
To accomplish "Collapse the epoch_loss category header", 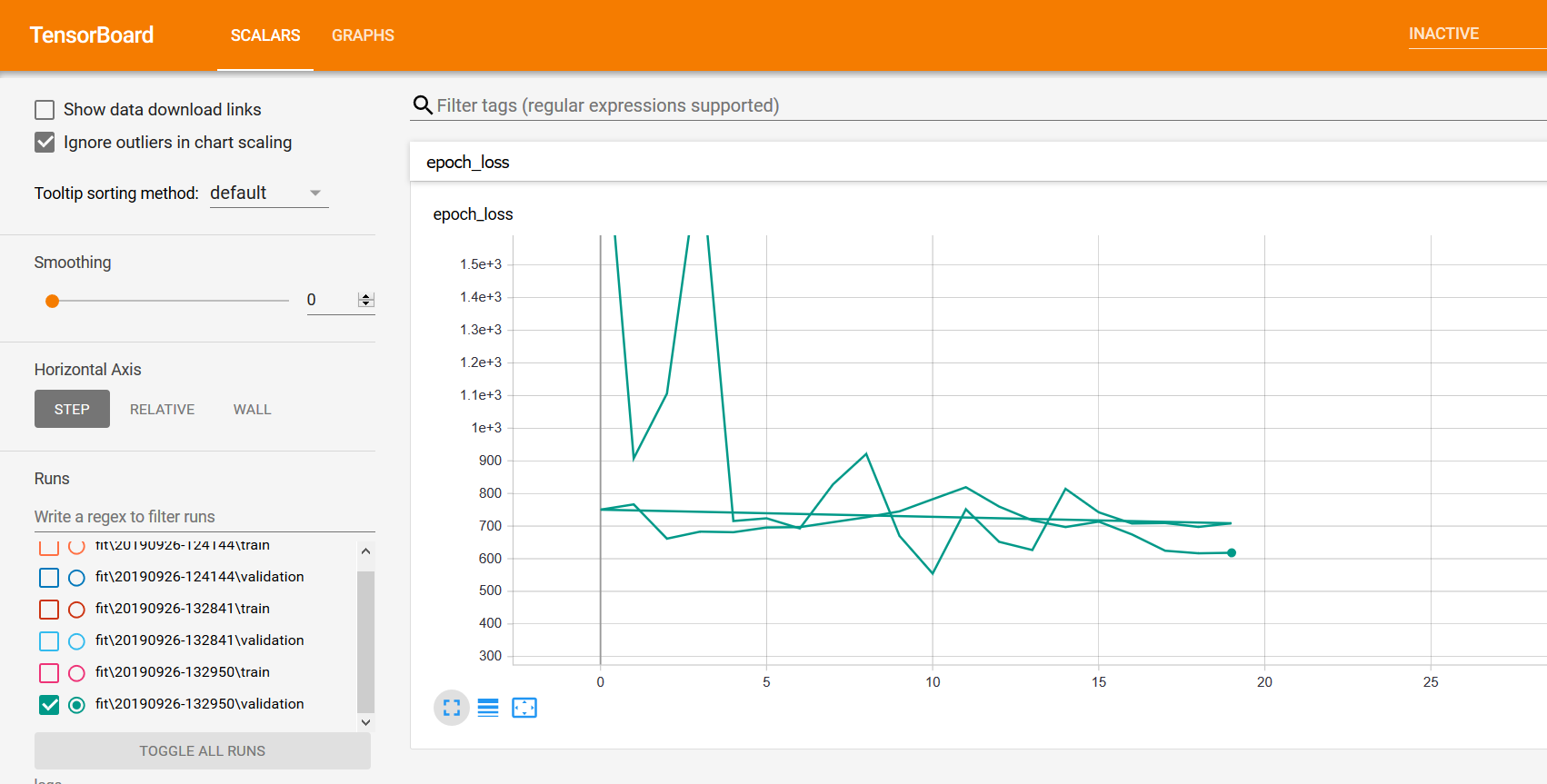I will [x=978, y=162].
